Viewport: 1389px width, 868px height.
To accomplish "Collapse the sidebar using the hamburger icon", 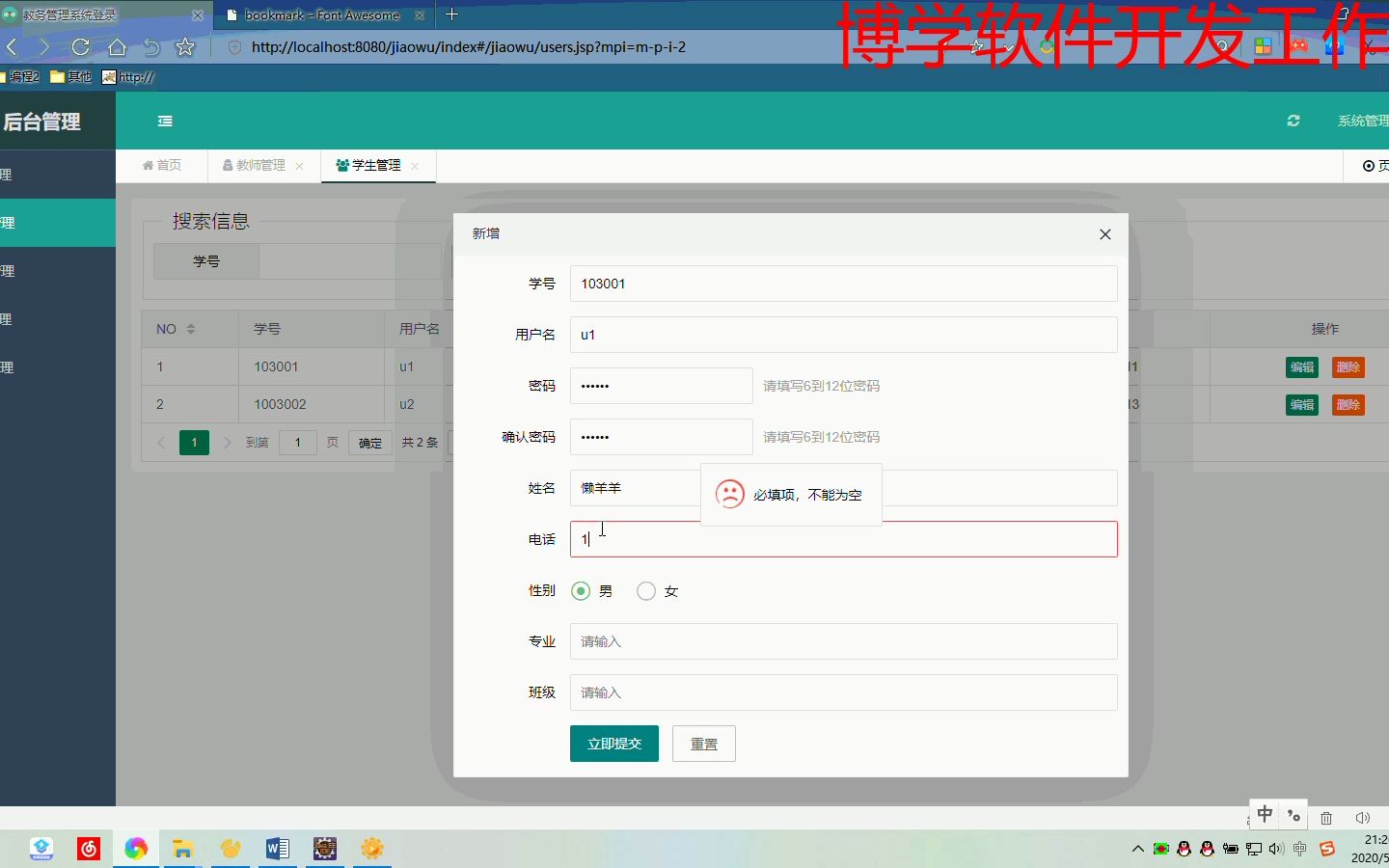I will 165,121.
